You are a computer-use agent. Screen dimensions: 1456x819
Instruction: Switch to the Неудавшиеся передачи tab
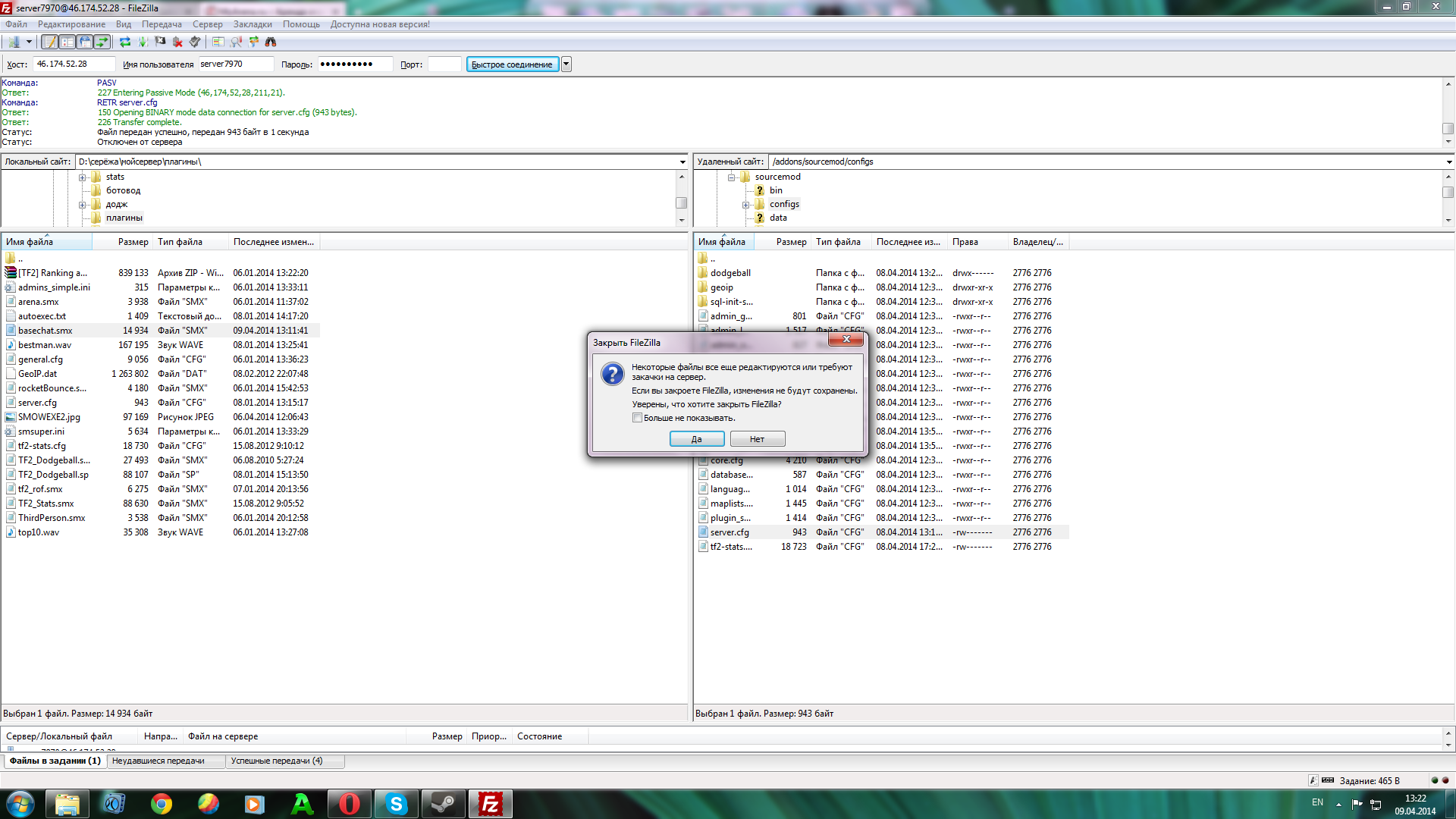(165, 761)
